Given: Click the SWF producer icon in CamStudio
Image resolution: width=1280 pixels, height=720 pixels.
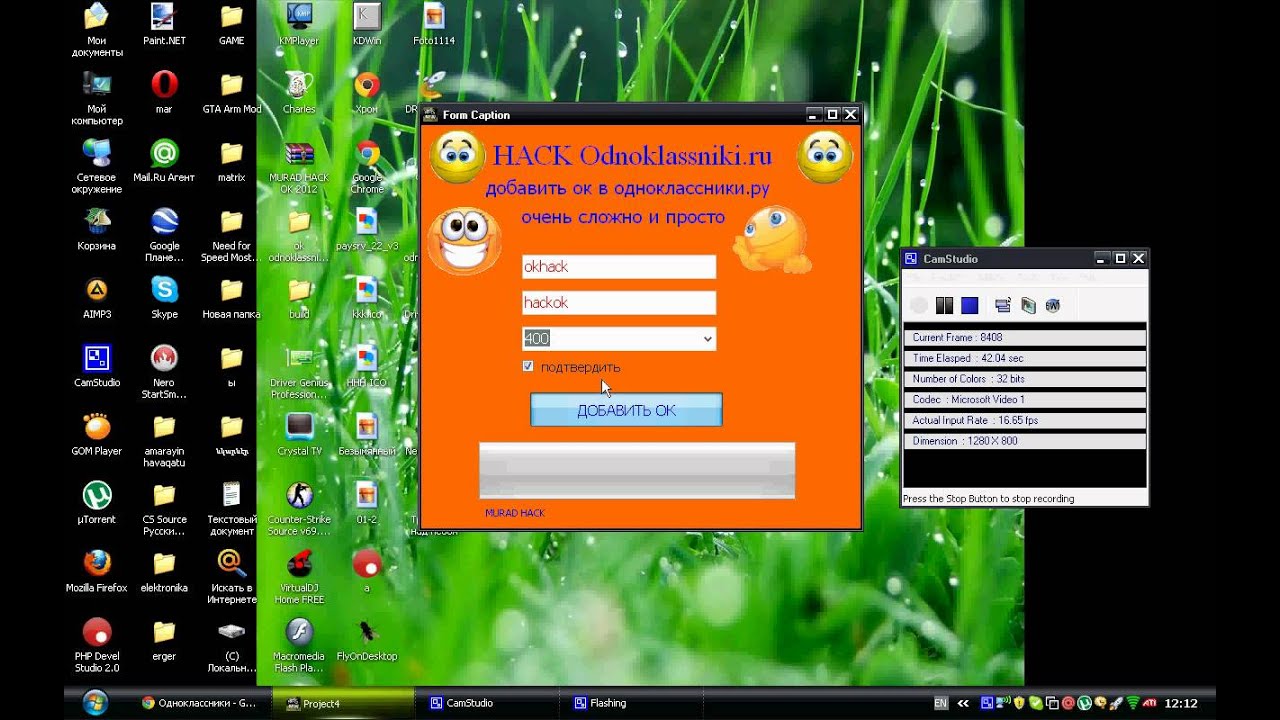Looking at the screenshot, I should coord(1052,305).
